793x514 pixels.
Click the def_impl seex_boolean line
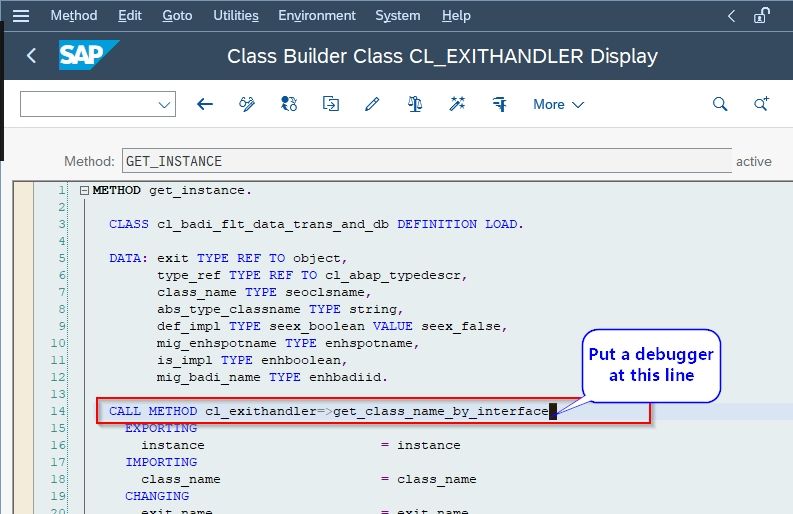[332, 326]
